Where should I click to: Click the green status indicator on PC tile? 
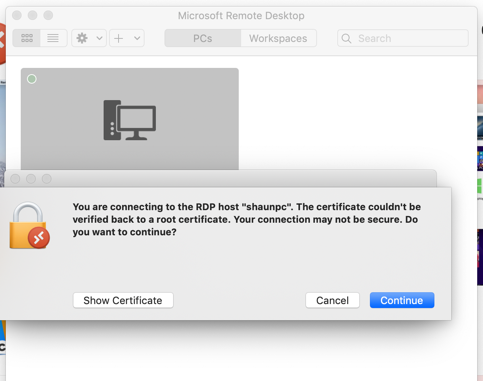[x=32, y=79]
